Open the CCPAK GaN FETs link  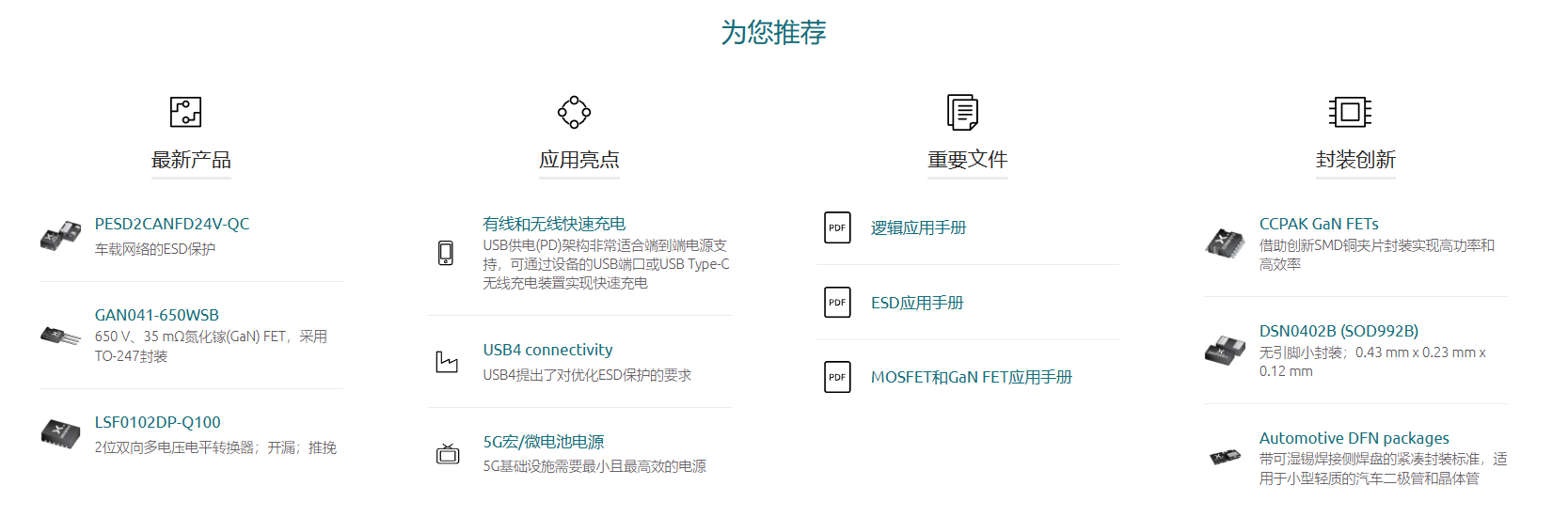[1319, 224]
